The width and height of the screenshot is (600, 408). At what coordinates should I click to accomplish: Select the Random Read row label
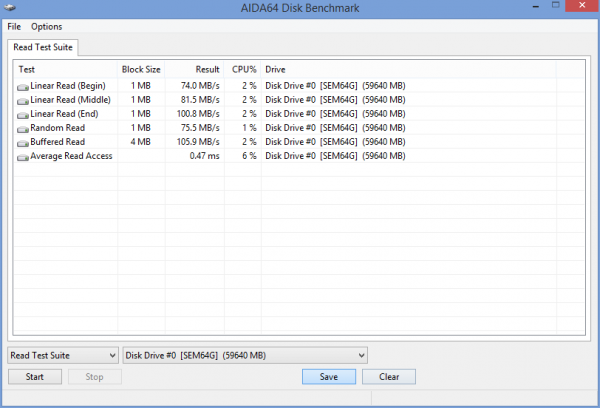[x=57, y=128]
